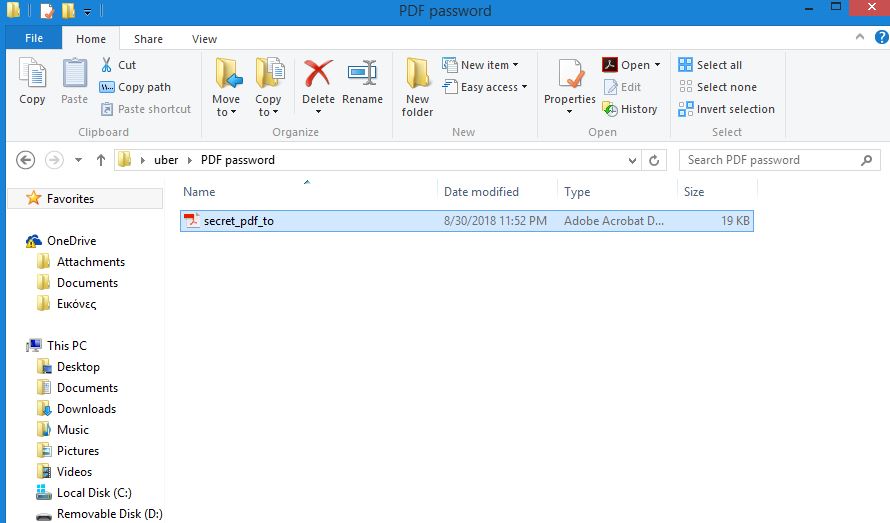Click the Rename icon
The height and width of the screenshot is (523, 890).
coord(362,73)
